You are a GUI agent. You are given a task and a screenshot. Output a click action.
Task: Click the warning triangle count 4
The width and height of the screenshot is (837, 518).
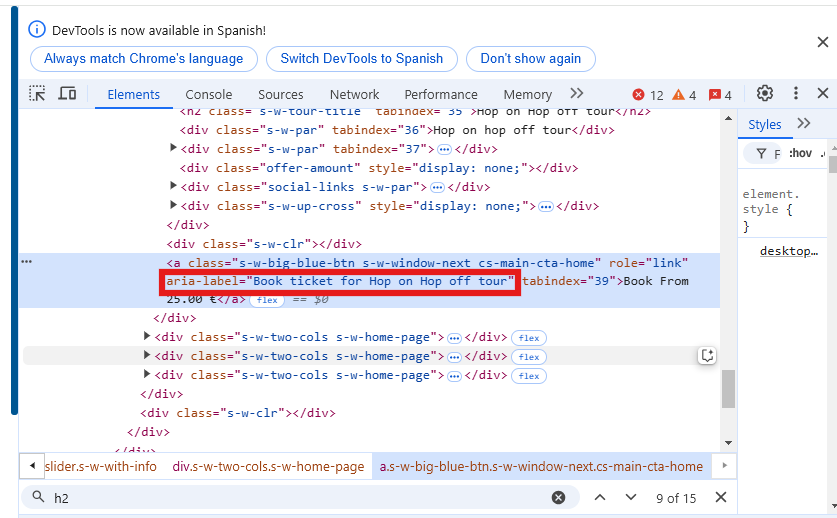(684, 95)
